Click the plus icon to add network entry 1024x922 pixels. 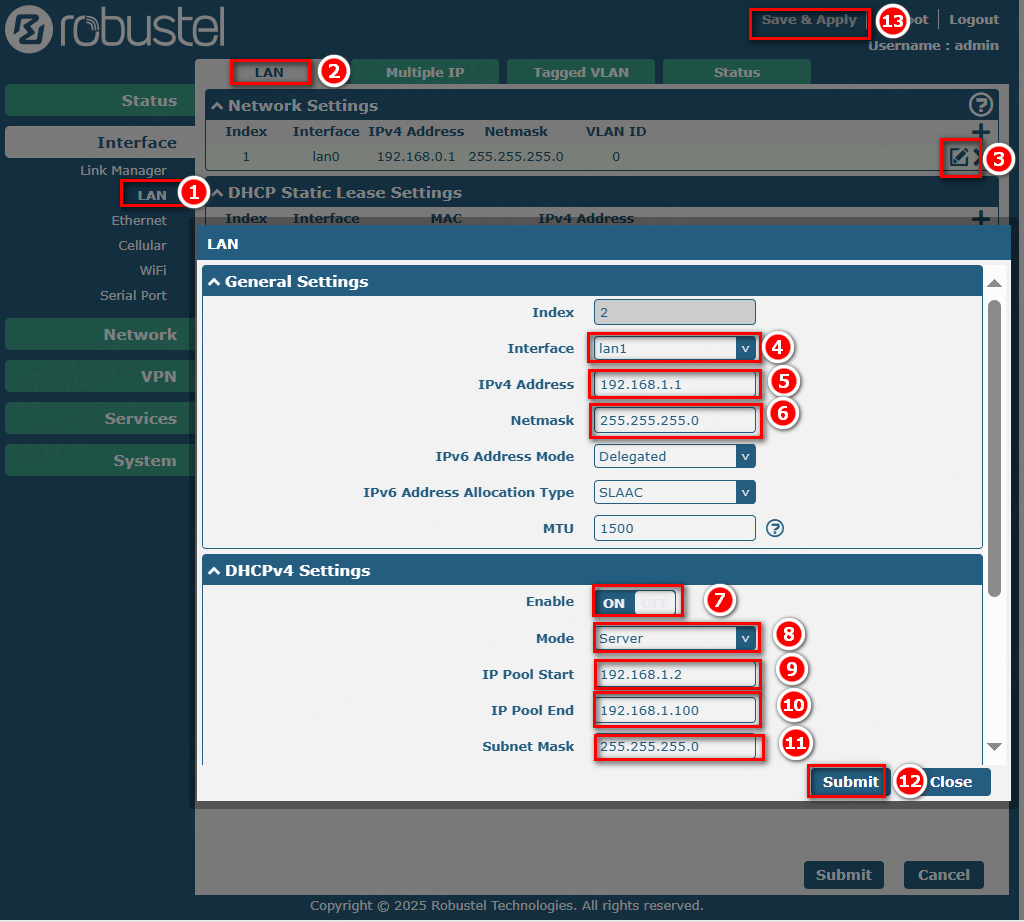tap(980, 132)
